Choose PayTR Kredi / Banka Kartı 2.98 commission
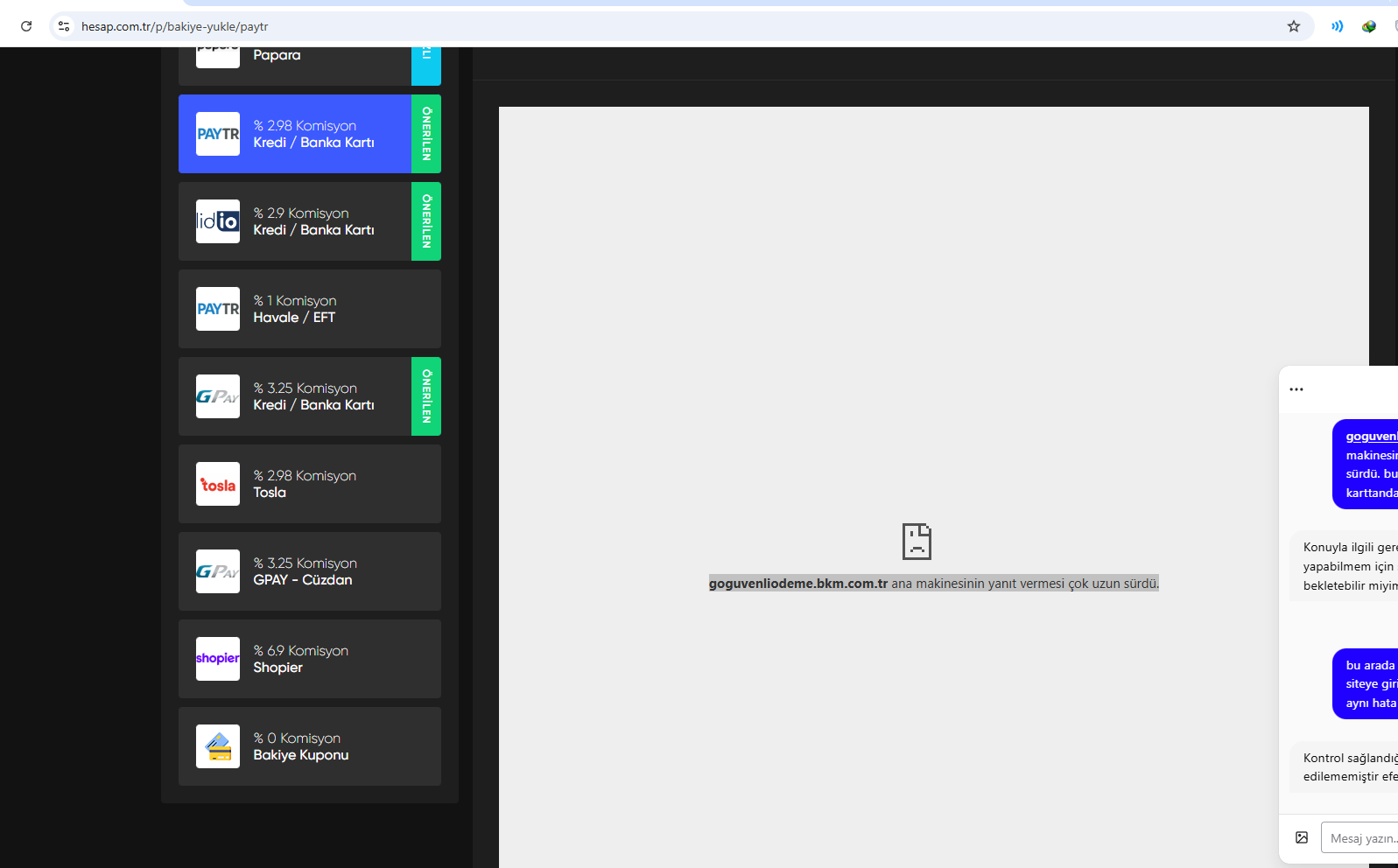Screen dimensions: 1398x868 pos(310,134)
